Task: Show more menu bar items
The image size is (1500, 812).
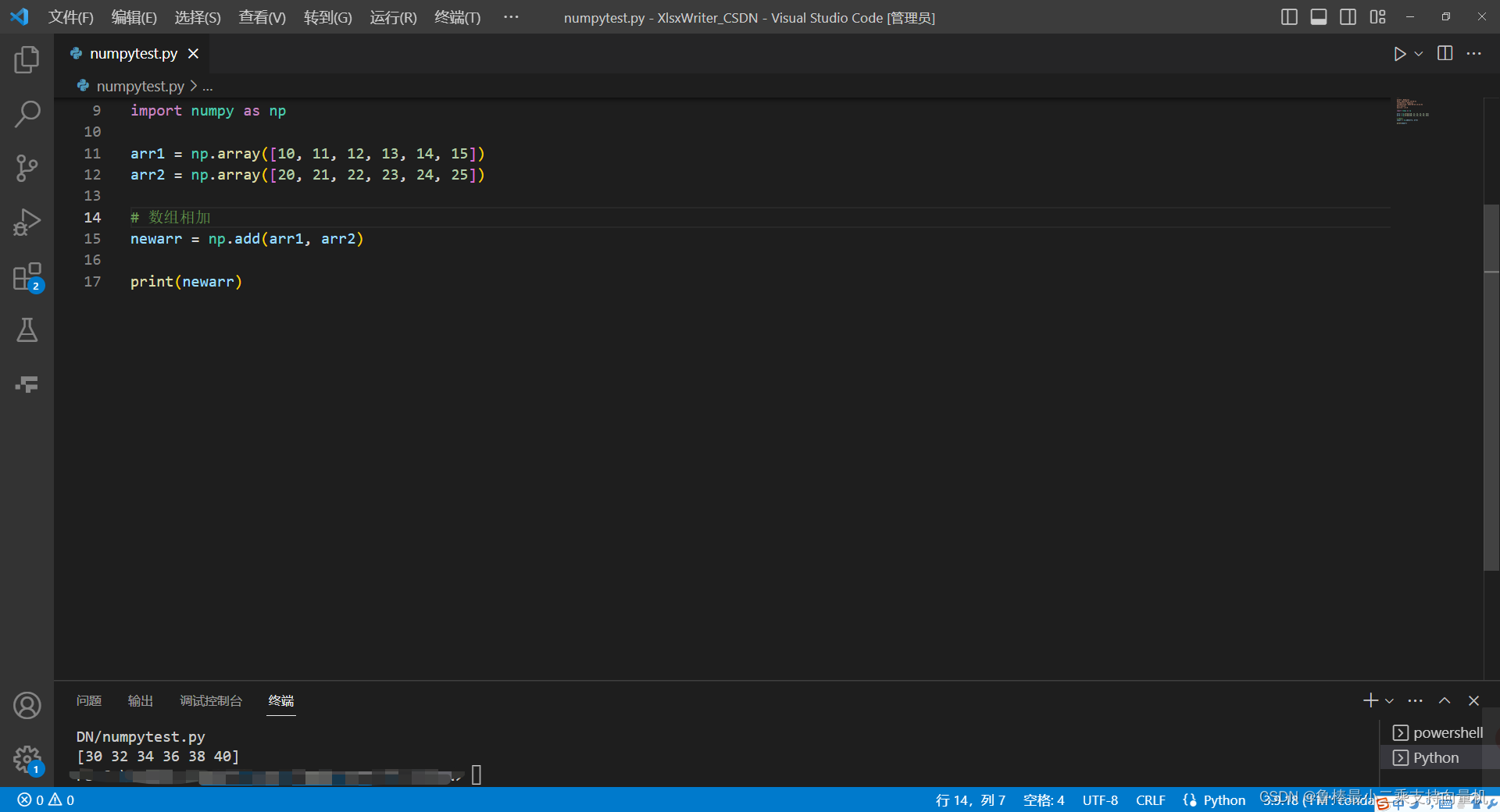Action: point(511,17)
